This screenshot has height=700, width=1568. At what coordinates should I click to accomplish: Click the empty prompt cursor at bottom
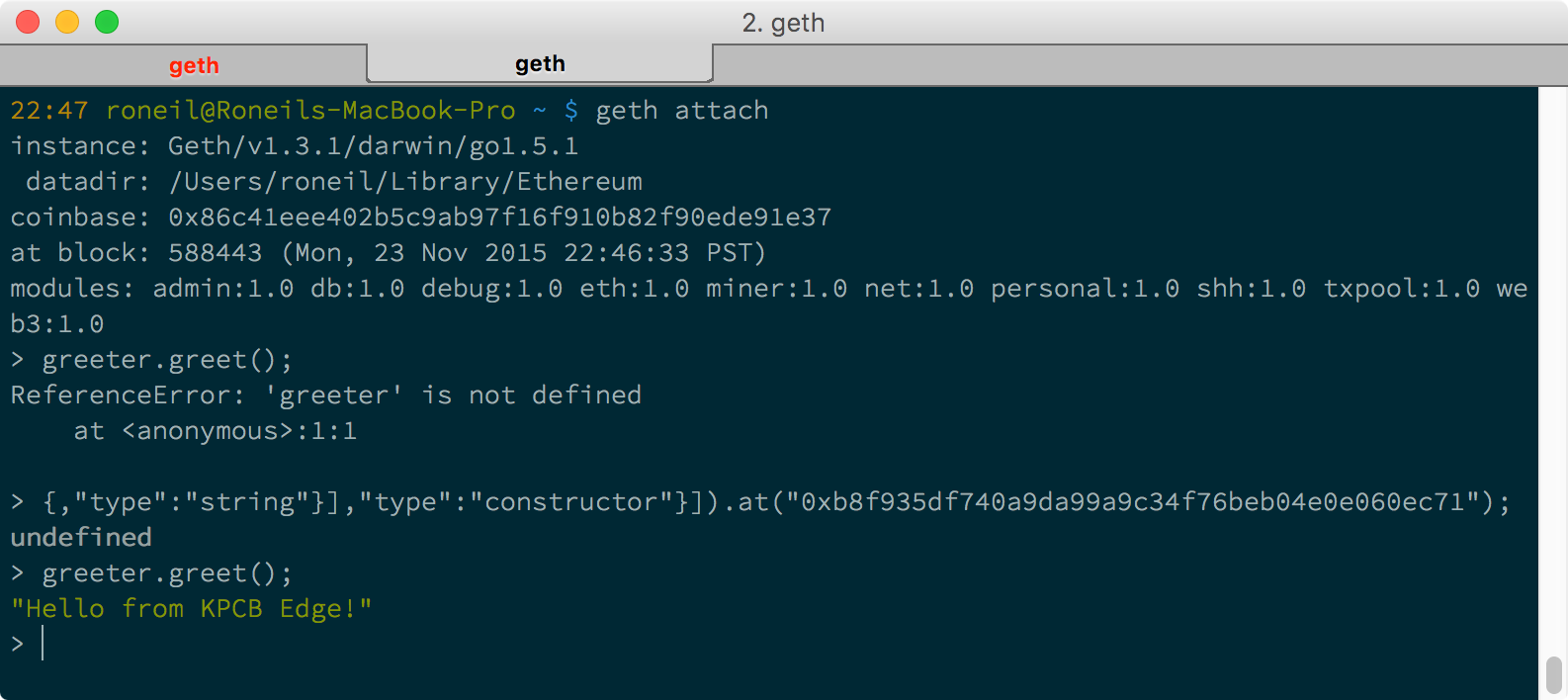[44, 645]
